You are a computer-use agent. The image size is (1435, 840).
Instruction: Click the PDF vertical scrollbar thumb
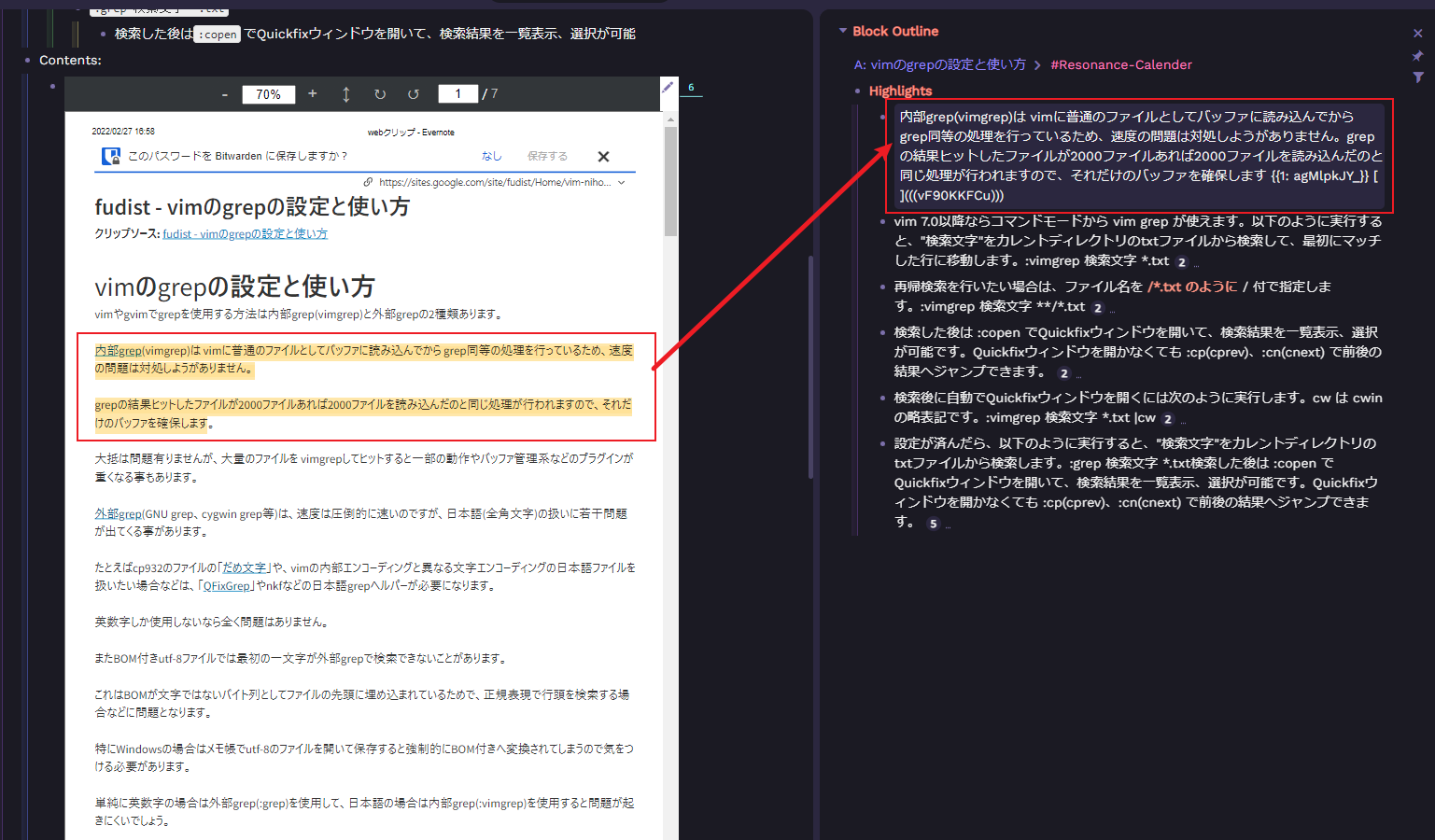(x=670, y=181)
